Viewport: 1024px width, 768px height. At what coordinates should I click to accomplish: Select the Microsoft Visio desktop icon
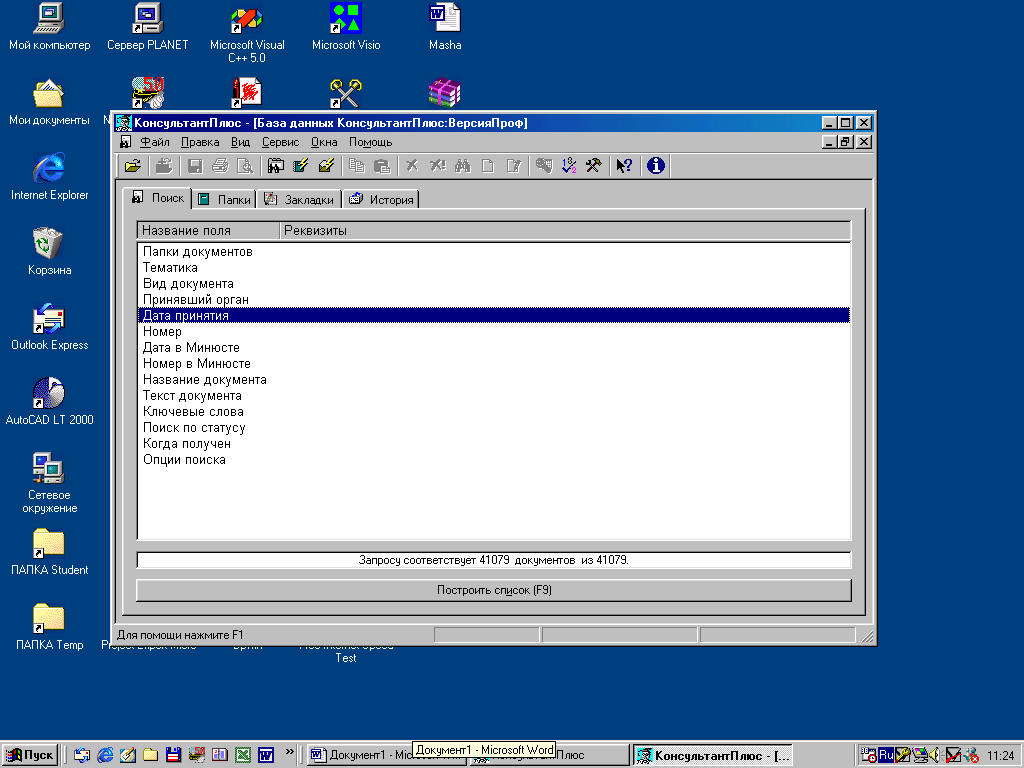(x=345, y=27)
